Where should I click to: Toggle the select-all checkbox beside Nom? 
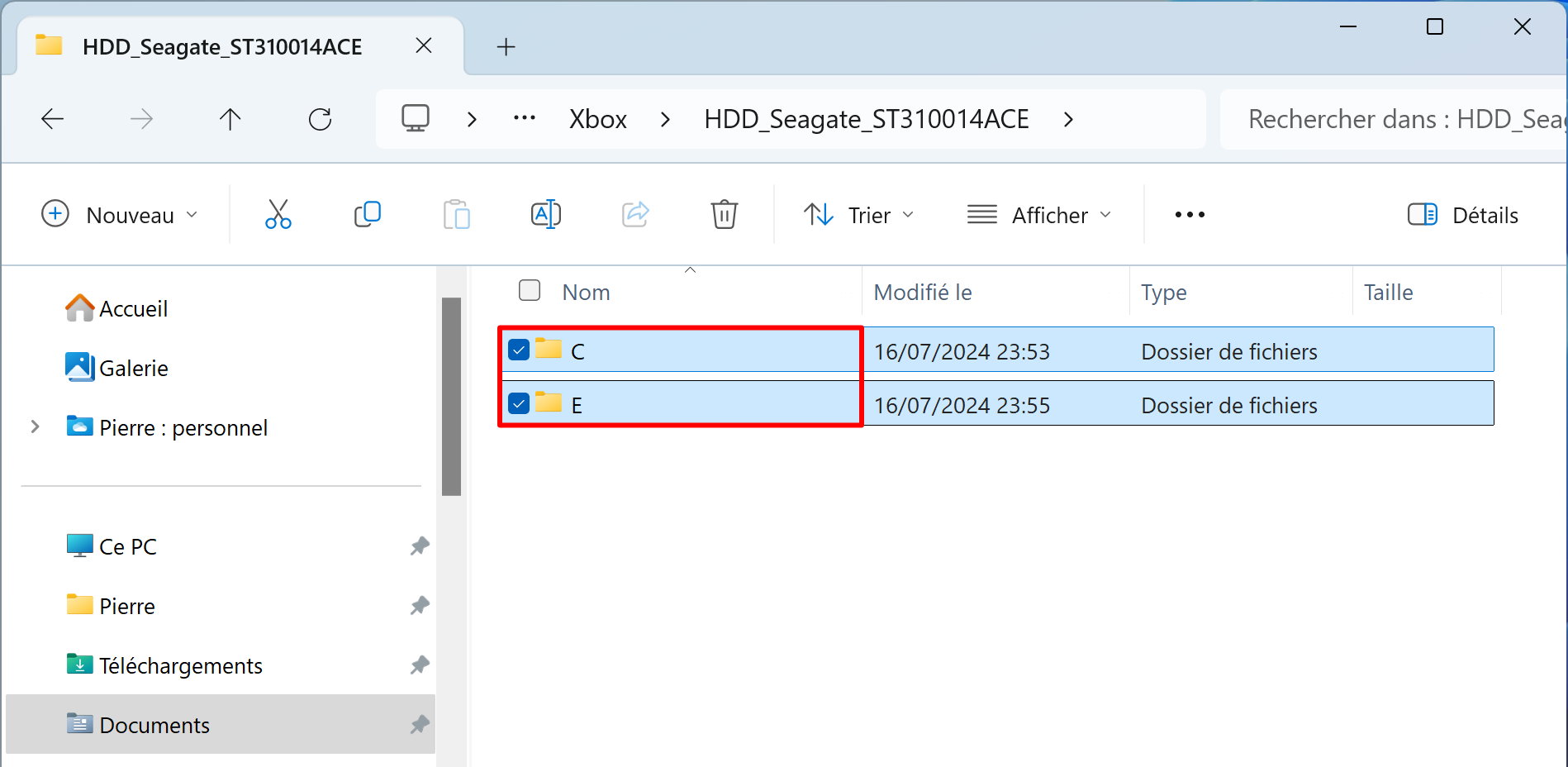tap(530, 290)
